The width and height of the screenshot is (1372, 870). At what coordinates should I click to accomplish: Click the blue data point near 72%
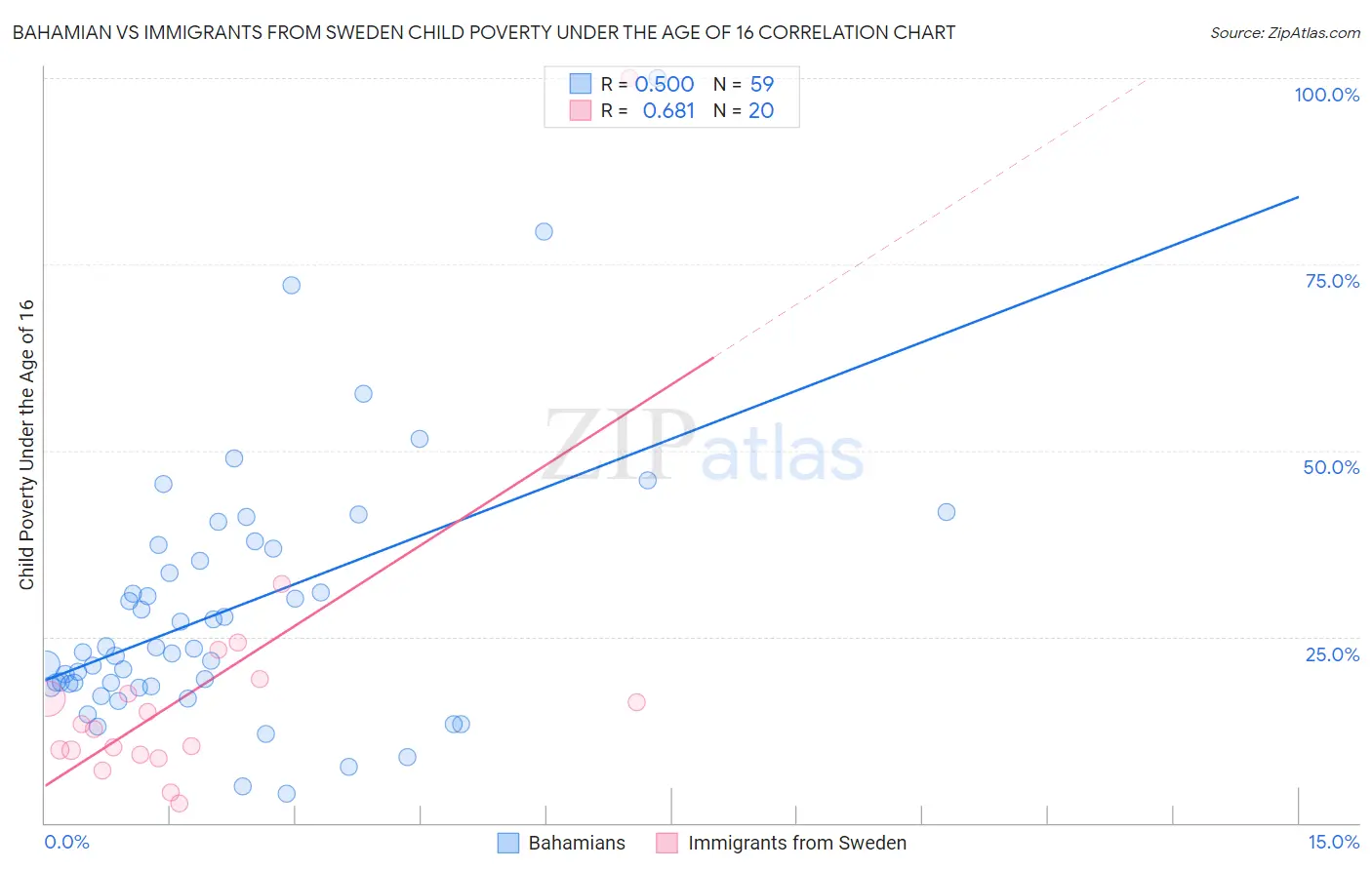291,285
